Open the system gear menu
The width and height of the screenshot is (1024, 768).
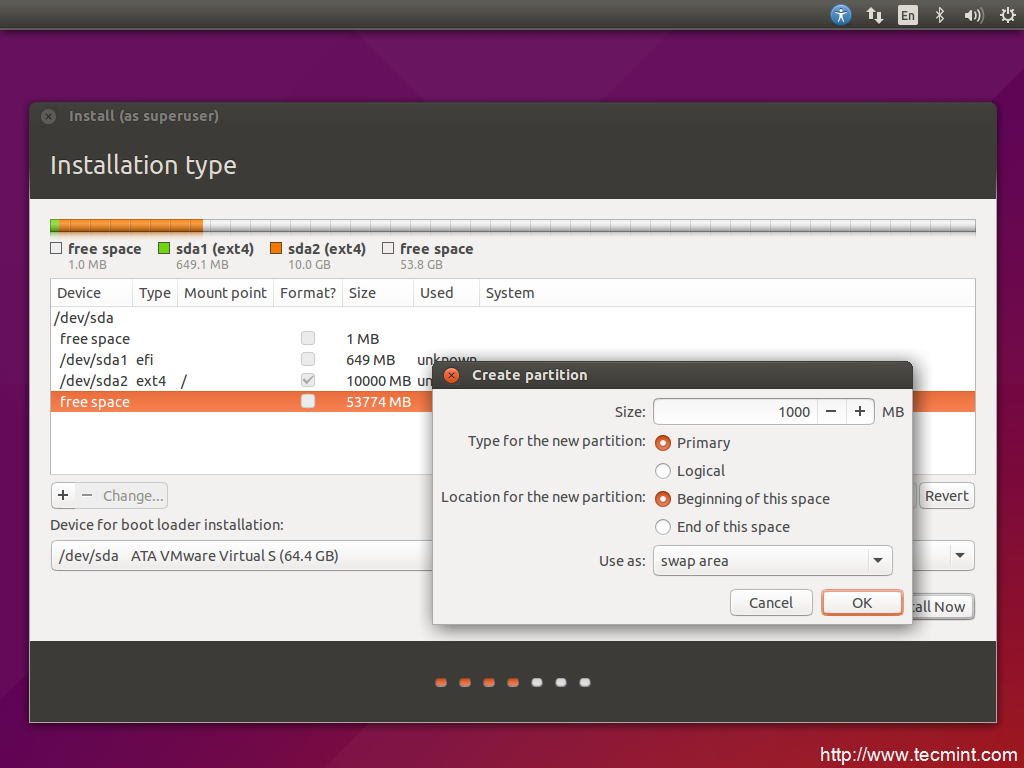(1007, 15)
